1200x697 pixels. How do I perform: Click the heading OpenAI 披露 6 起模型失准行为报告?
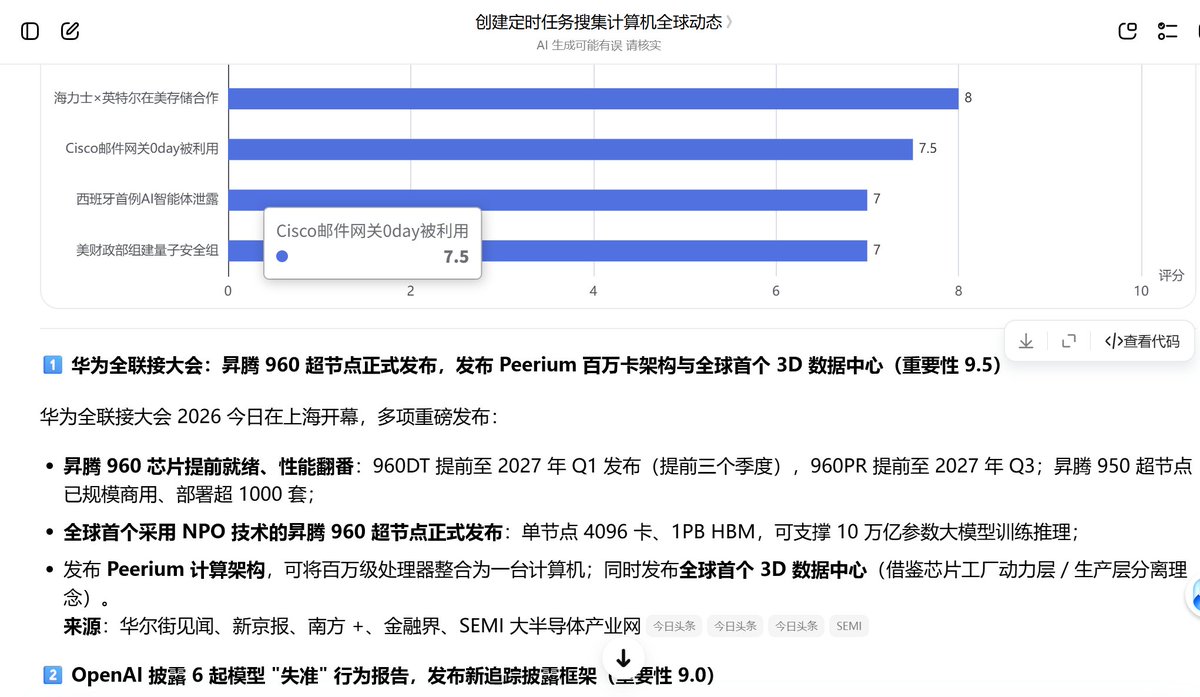click(393, 676)
